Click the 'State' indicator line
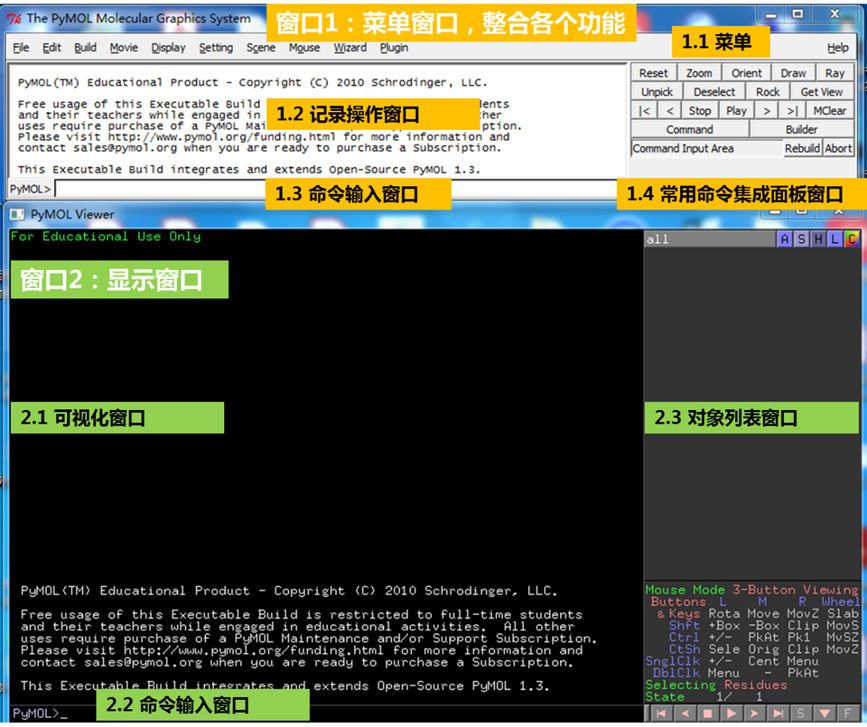 coord(704,697)
